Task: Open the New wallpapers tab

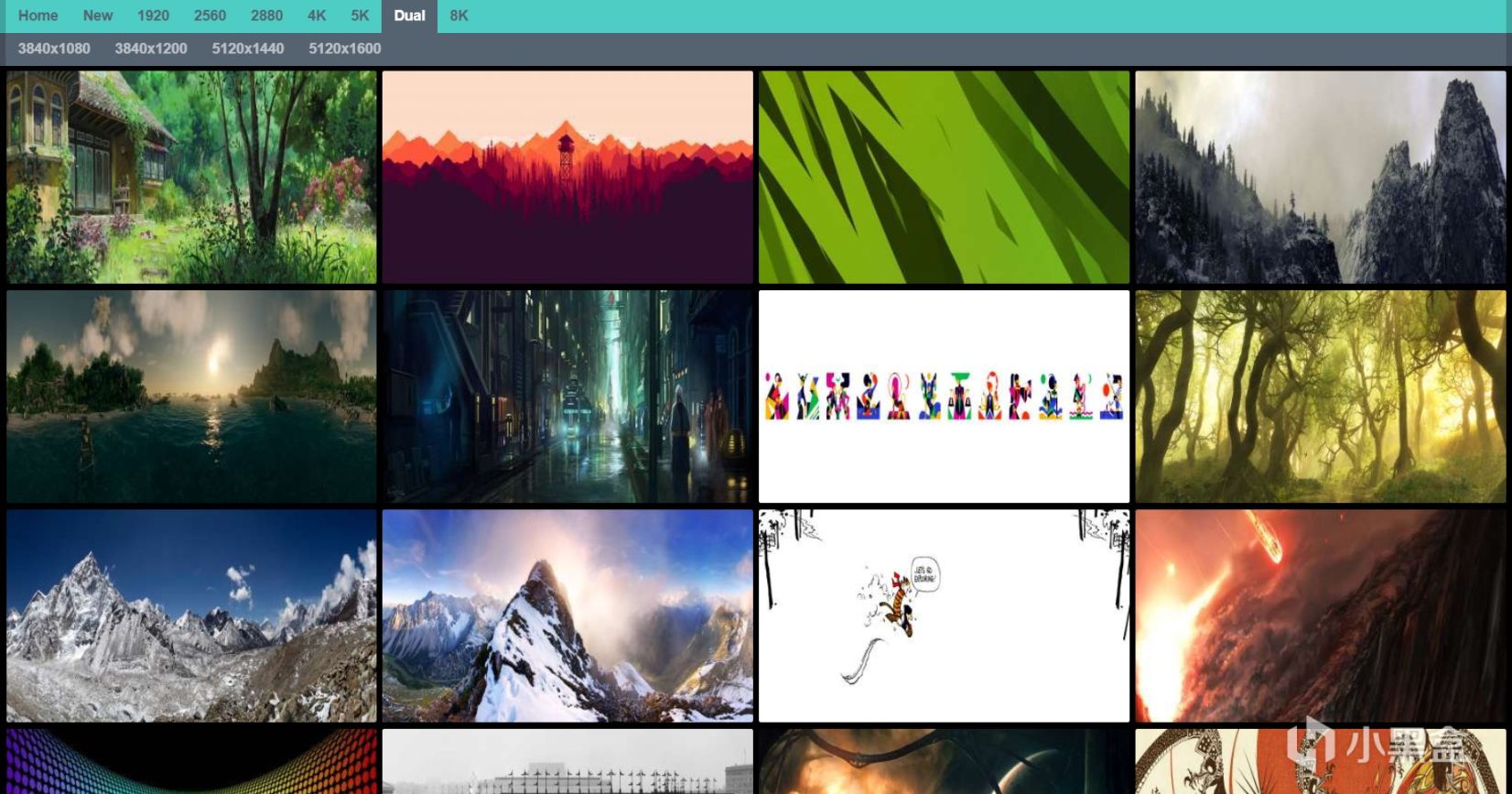Action: (x=97, y=16)
